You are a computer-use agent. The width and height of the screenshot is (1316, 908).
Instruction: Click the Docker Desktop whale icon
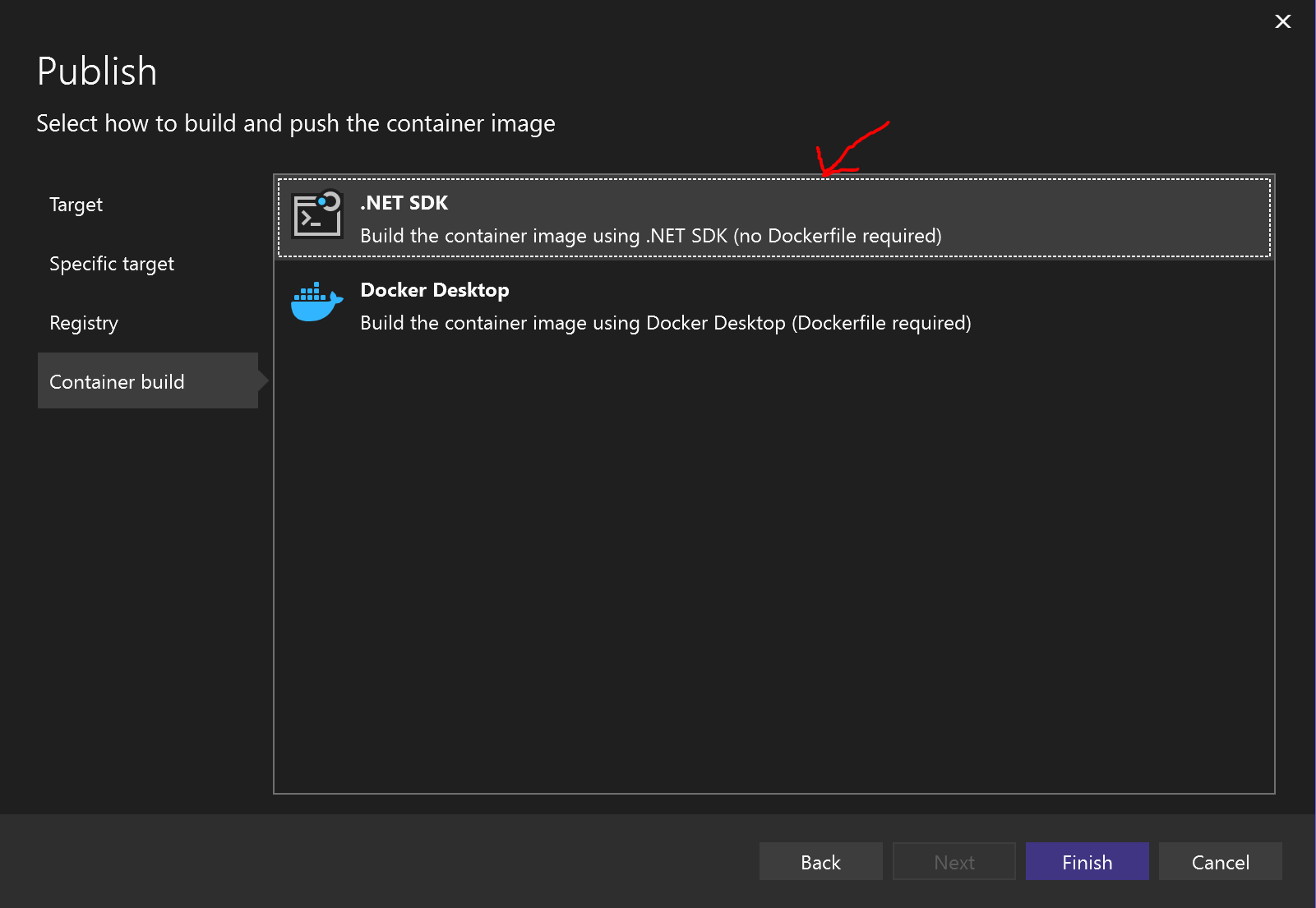(316, 302)
